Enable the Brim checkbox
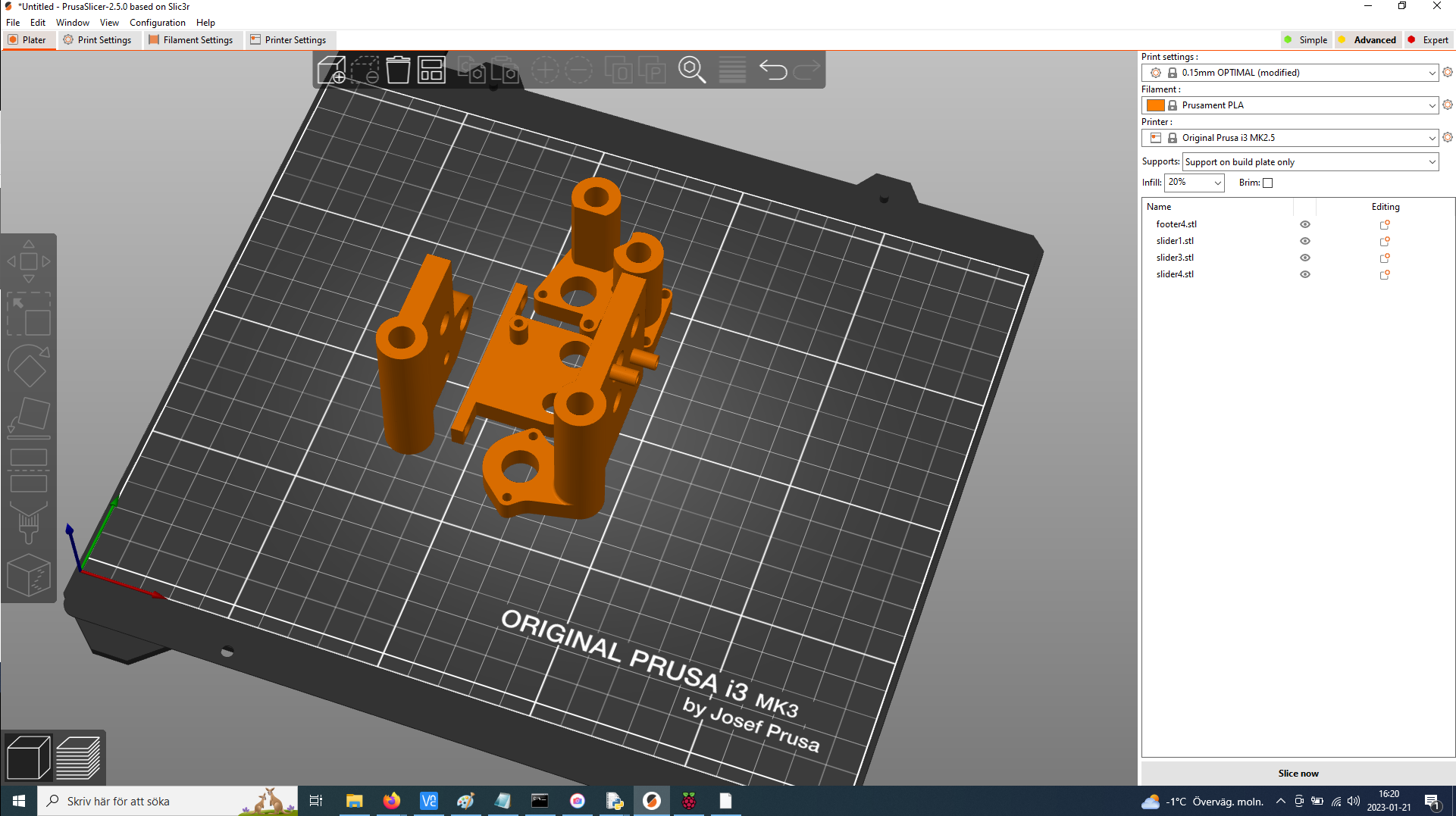This screenshot has width=1456, height=816. (x=1267, y=183)
